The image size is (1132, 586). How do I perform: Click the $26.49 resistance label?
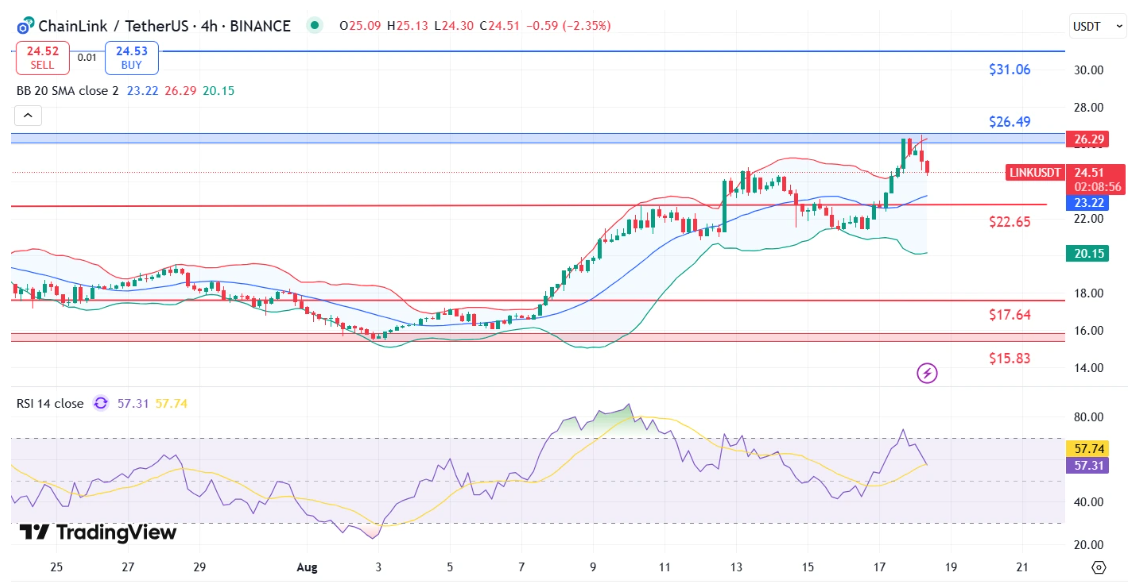pos(1009,122)
